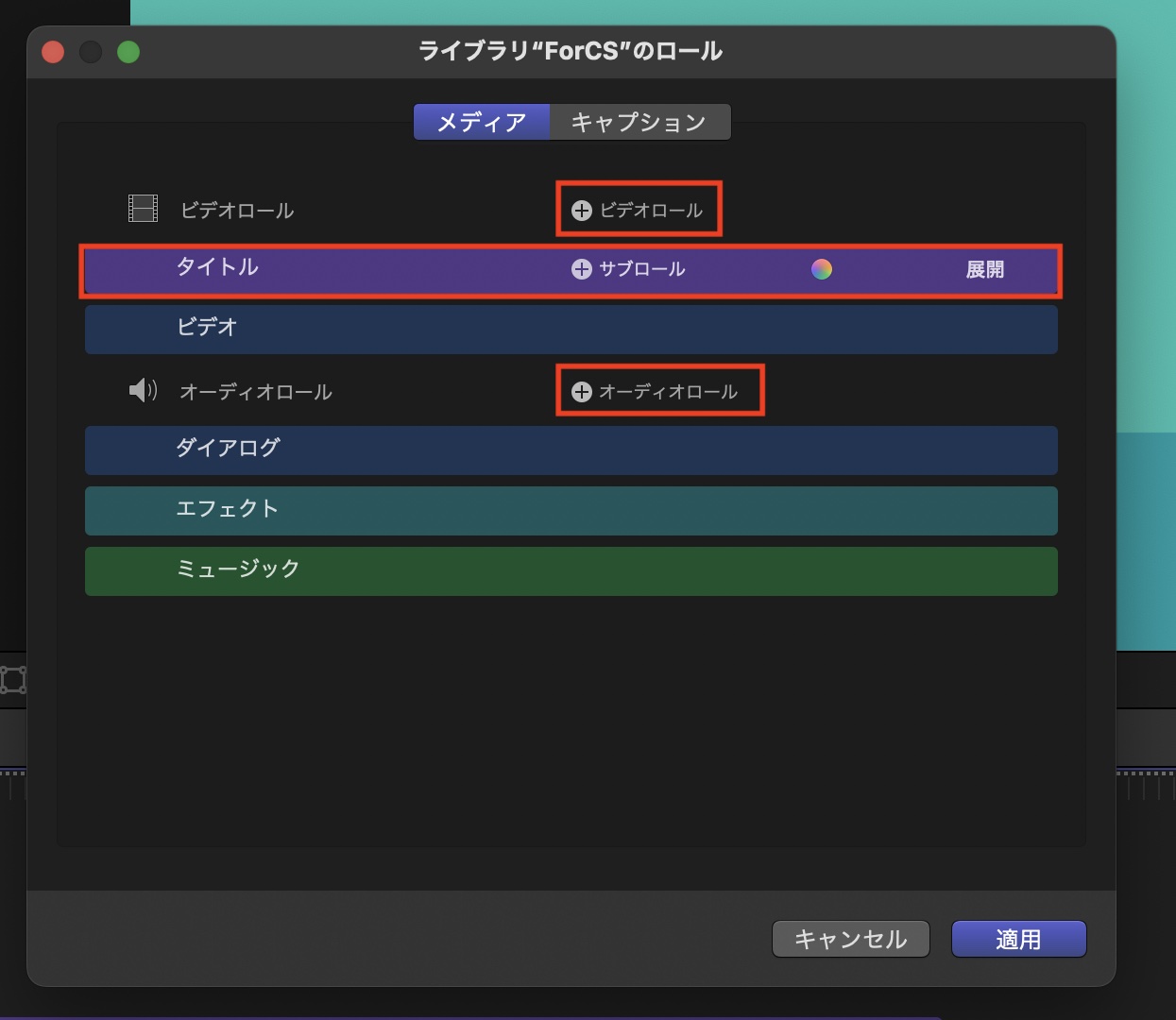Switch to the キャプション tab

(639, 122)
